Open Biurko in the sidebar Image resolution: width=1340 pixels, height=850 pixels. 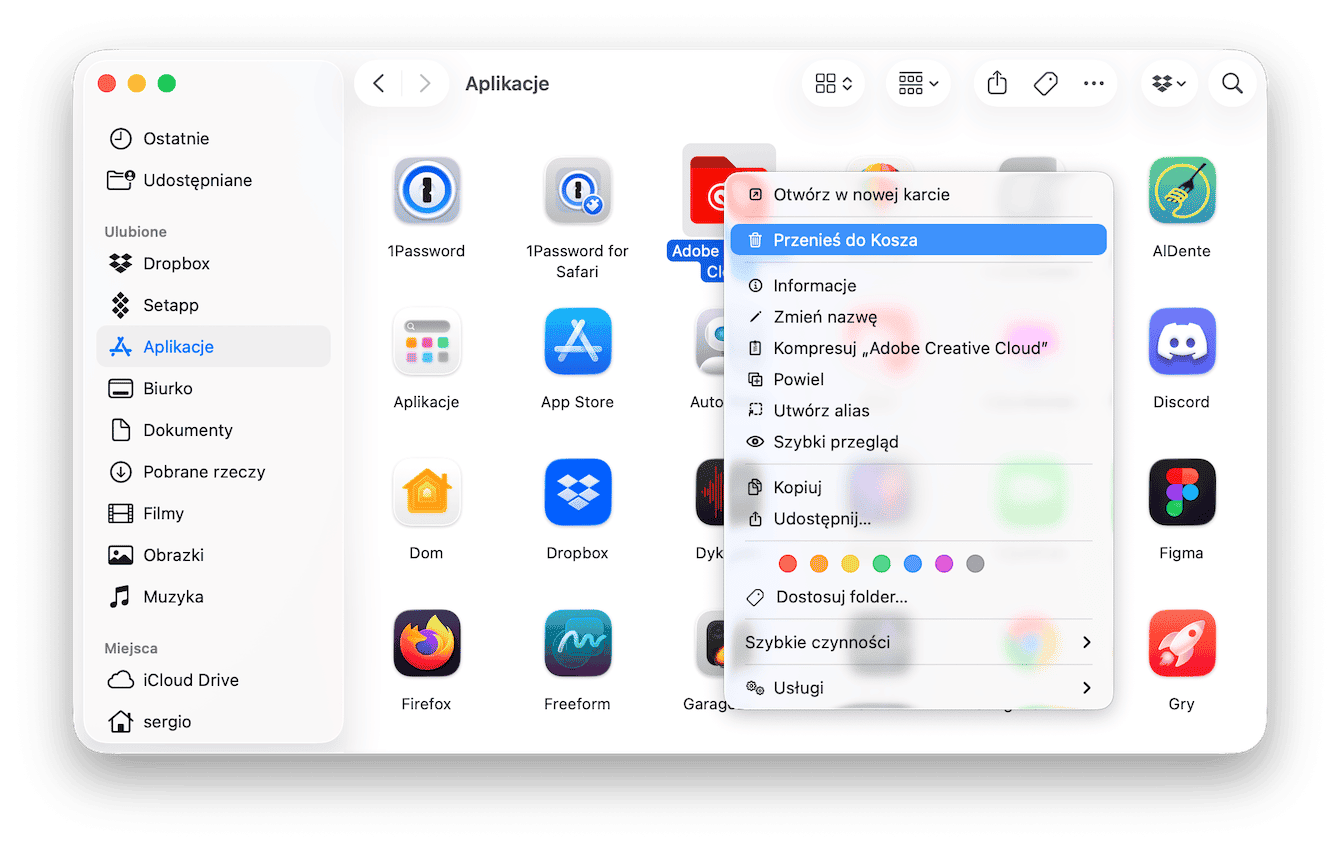point(214,388)
